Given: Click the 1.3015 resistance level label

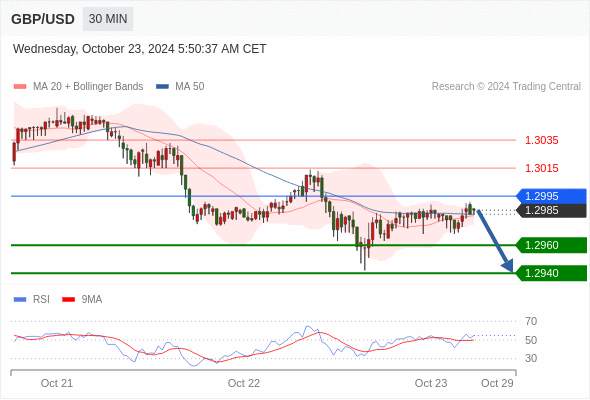Looking at the screenshot, I should (541, 168).
